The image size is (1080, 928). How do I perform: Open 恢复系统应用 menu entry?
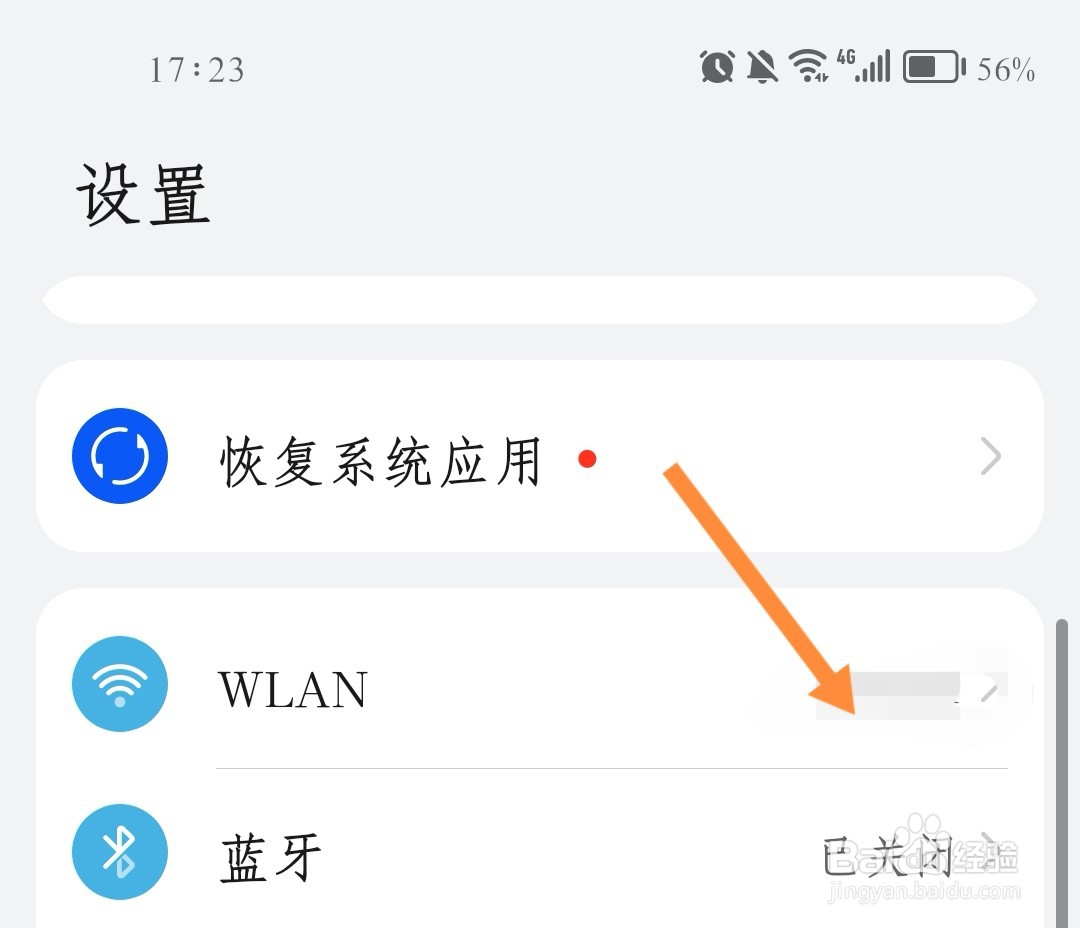540,456
